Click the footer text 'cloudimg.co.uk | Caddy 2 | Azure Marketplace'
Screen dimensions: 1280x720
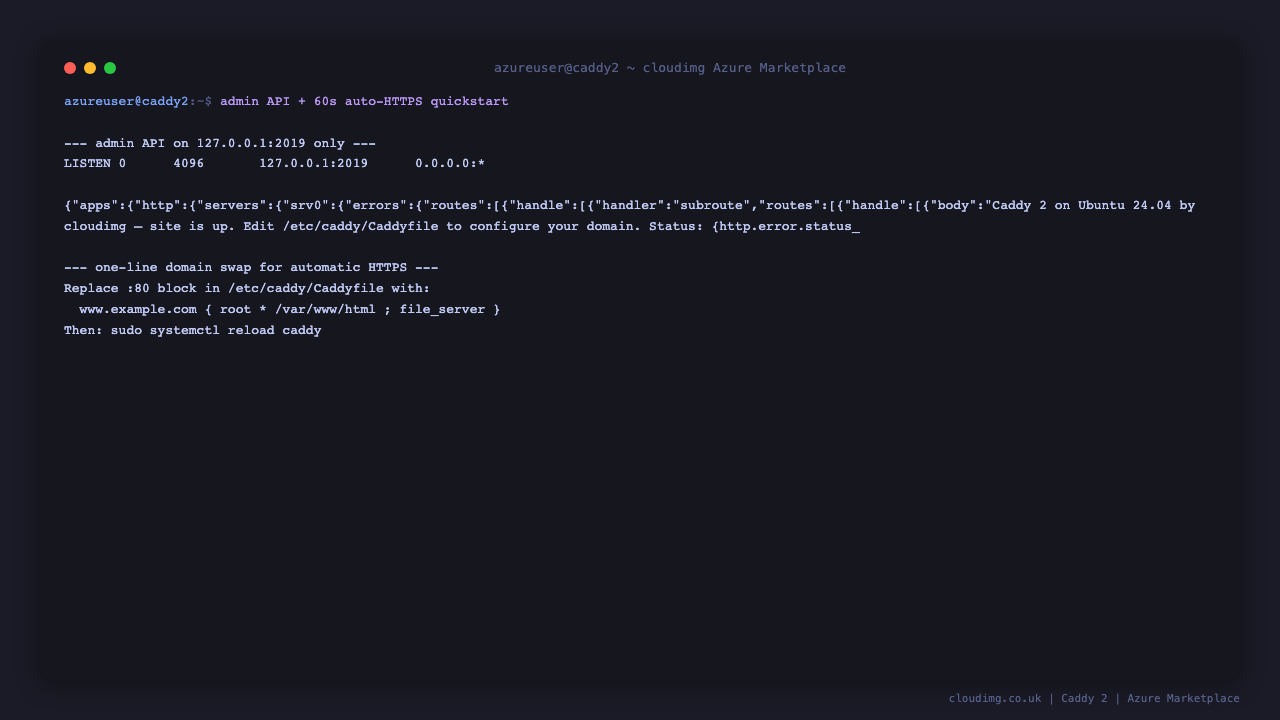(x=1094, y=699)
